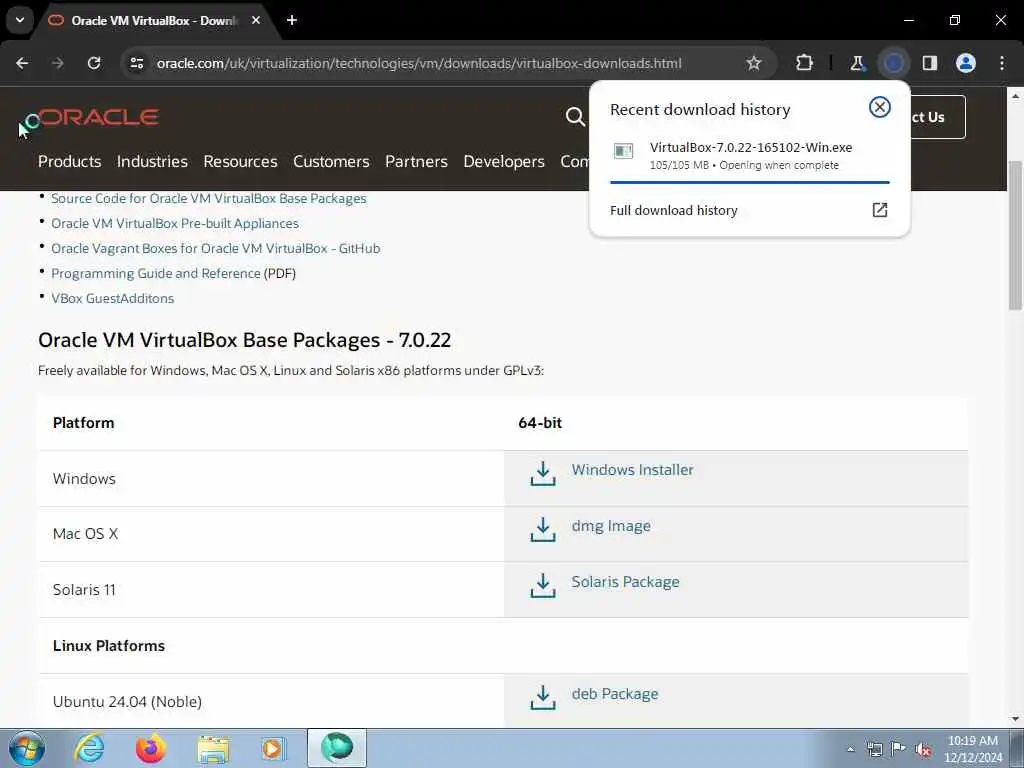Click the Platform column header

tap(84, 423)
